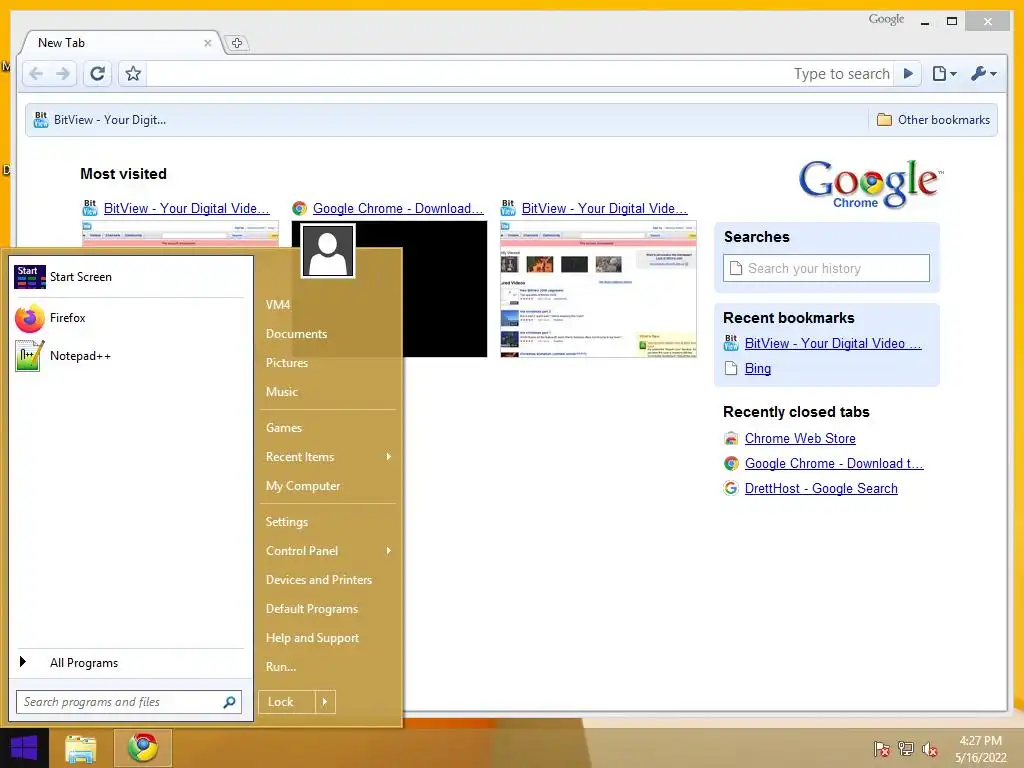
Task: Open File Explorer from the taskbar
Action: pos(81,749)
